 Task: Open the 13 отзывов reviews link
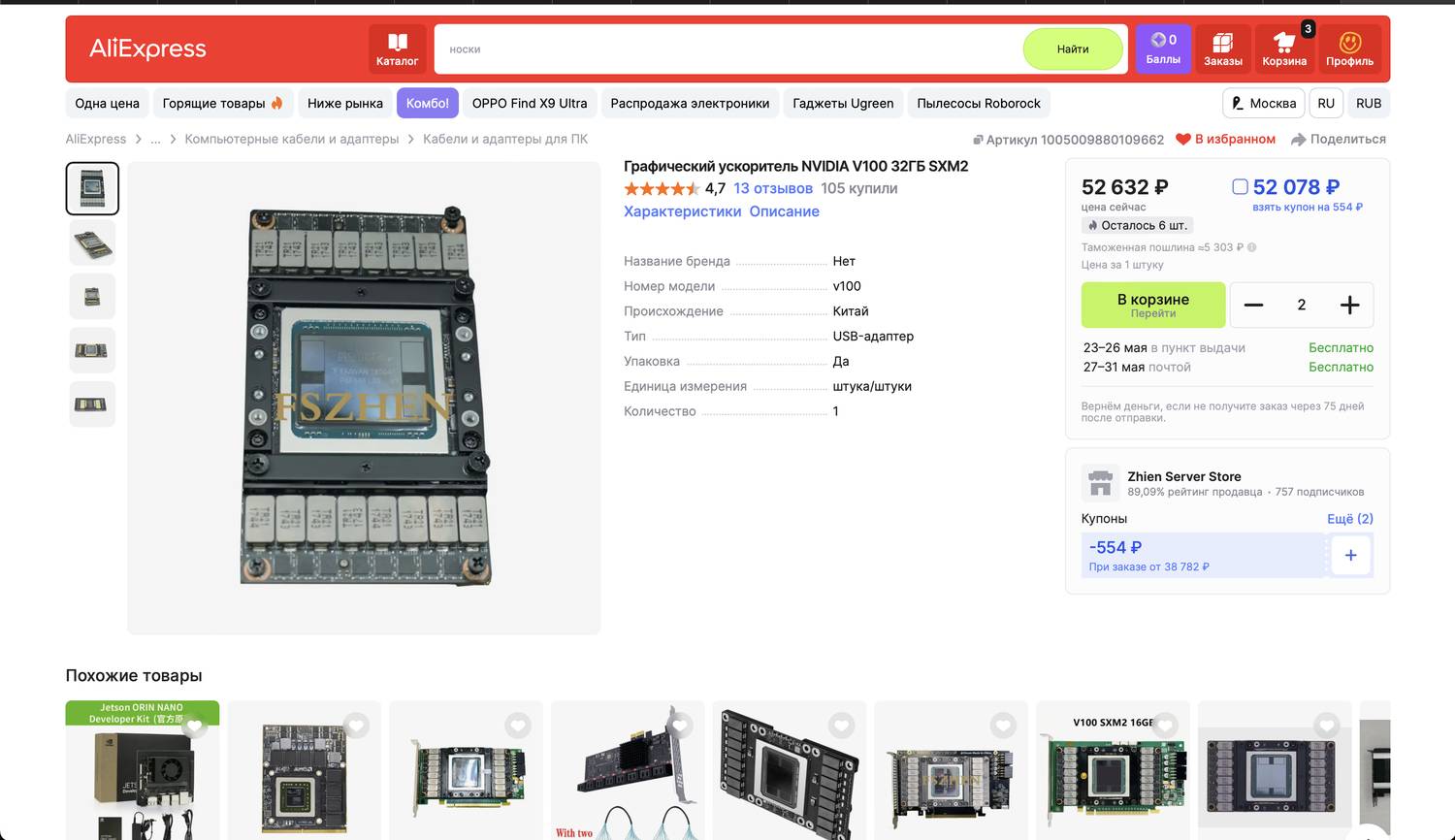pos(773,188)
